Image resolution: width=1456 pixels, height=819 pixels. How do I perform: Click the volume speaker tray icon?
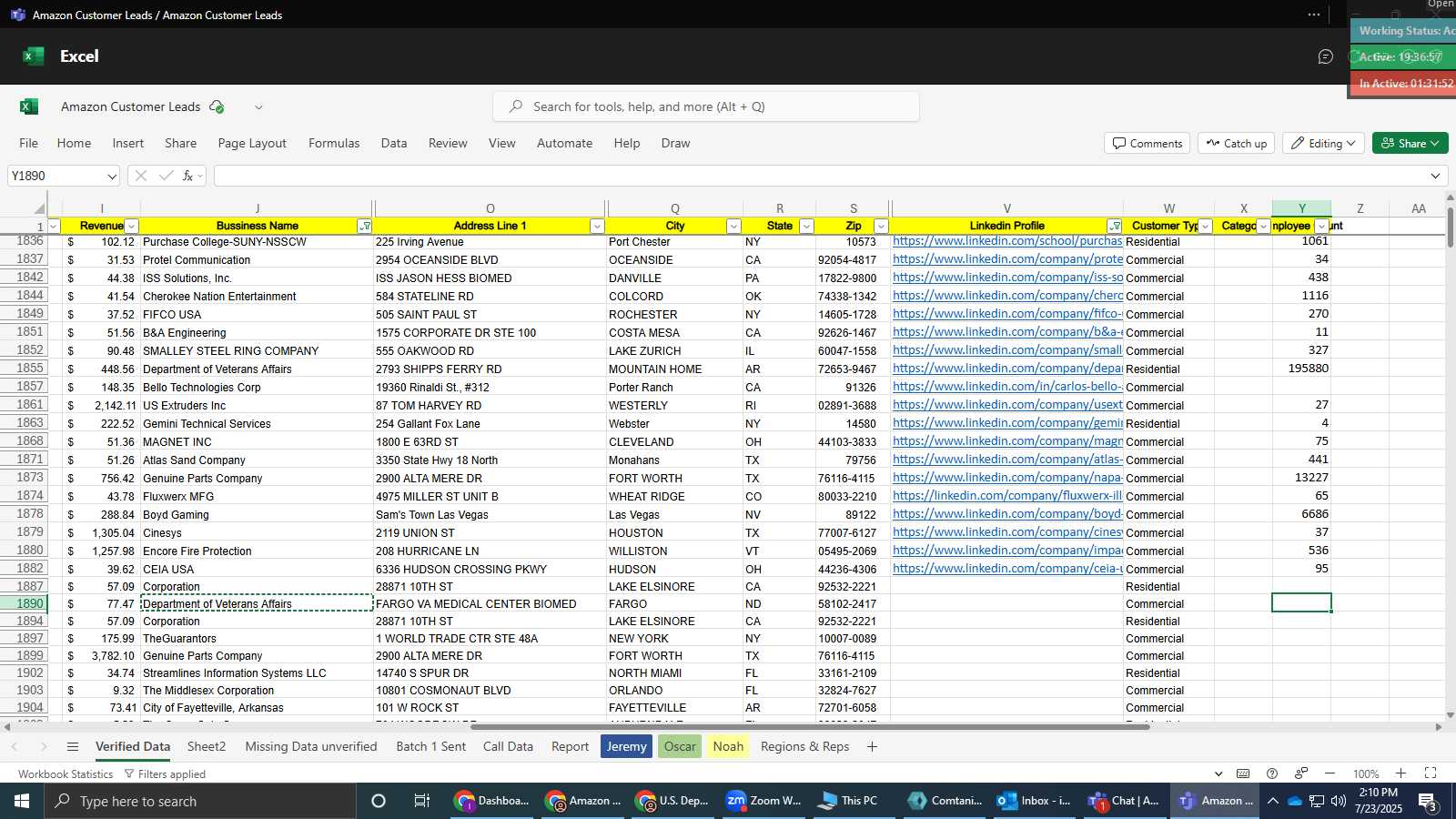tap(1338, 801)
